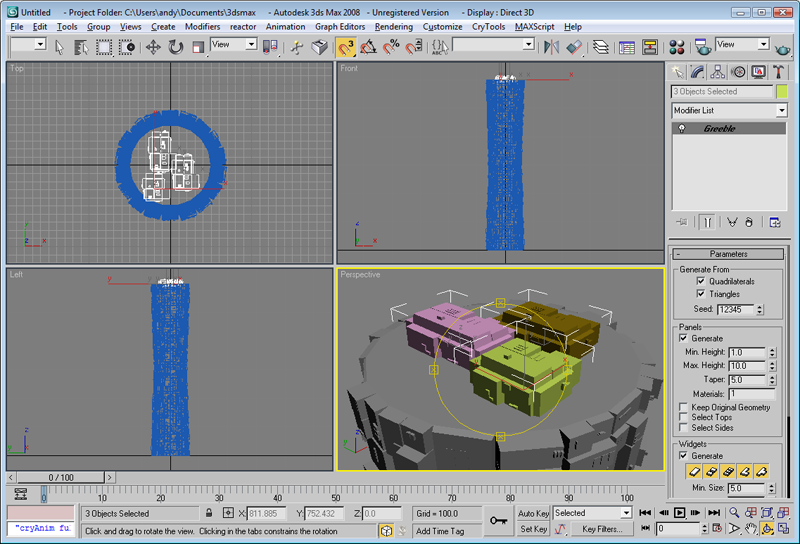The width and height of the screenshot is (800, 544).
Task: Click the time slider 0 / 100
Action: click(61, 478)
